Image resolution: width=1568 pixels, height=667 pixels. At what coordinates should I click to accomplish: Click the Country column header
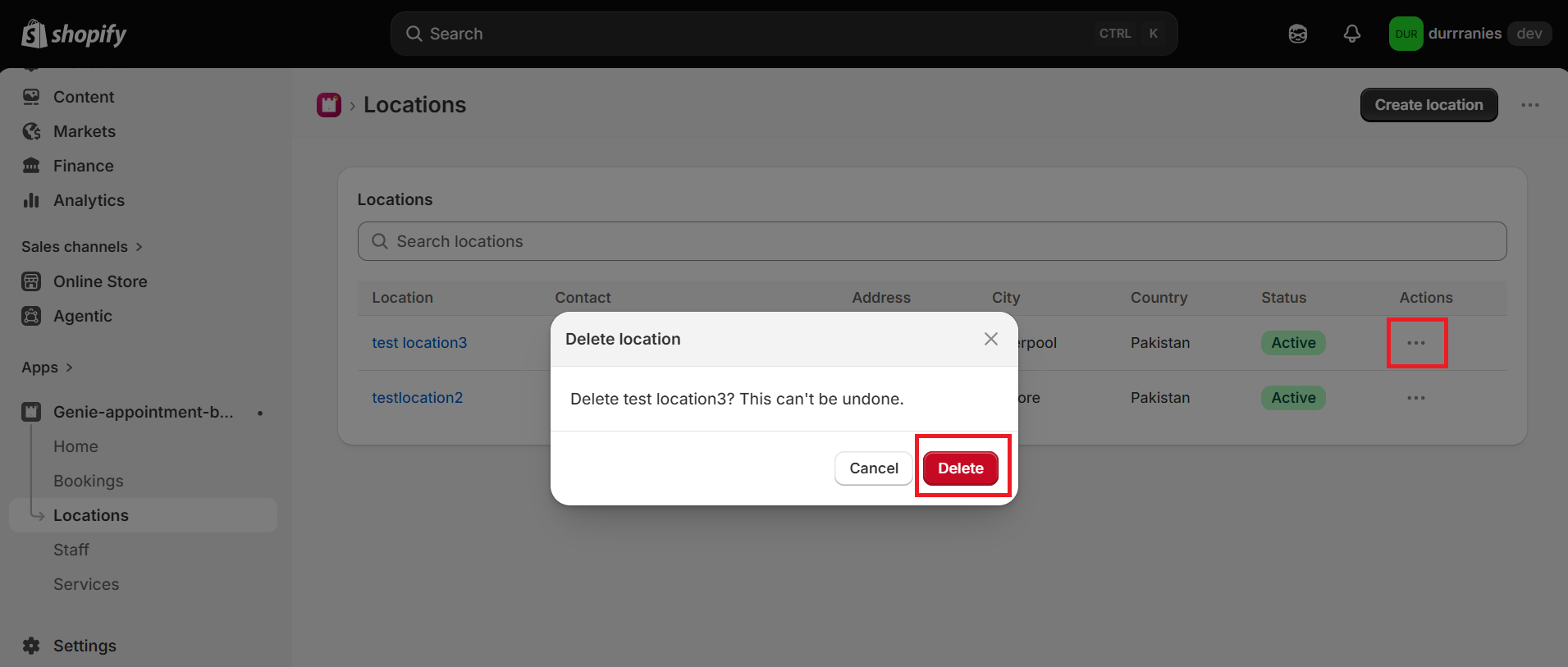click(x=1159, y=298)
